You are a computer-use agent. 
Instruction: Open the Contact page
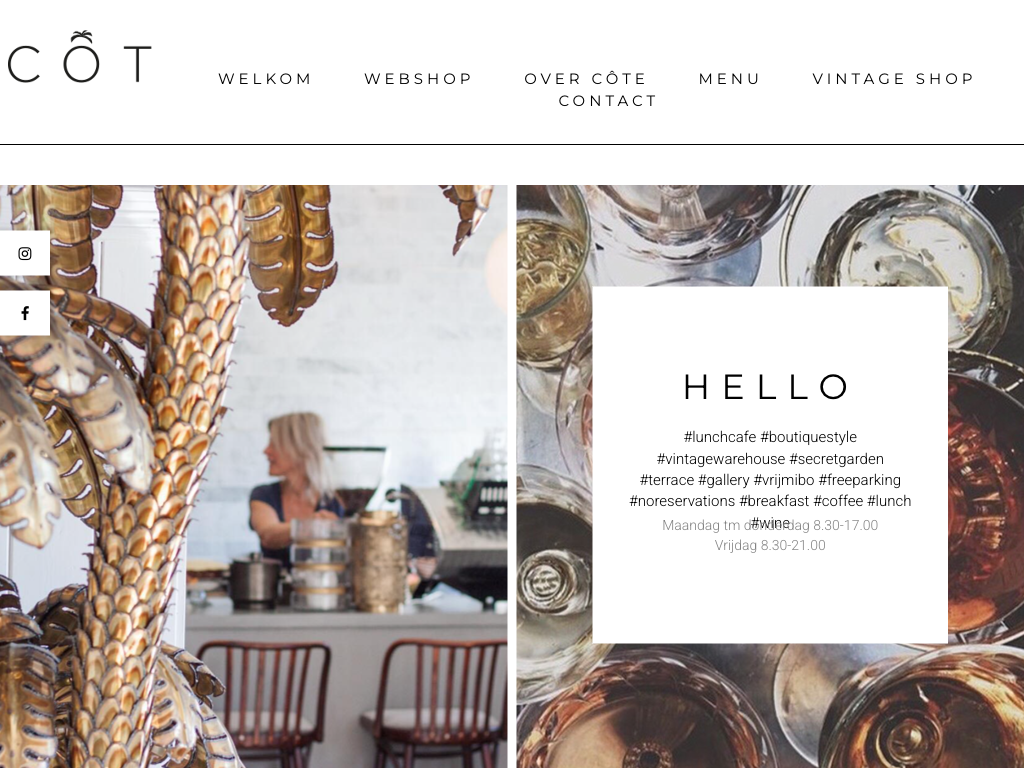pos(607,101)
